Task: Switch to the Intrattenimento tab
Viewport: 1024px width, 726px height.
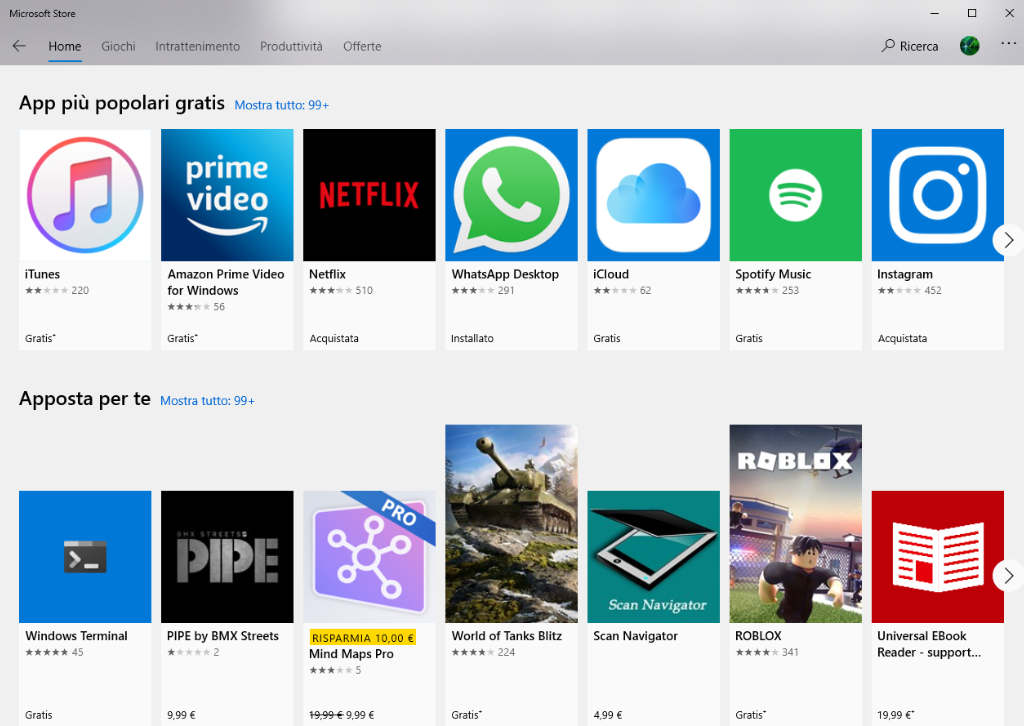Action: [197, 46]
